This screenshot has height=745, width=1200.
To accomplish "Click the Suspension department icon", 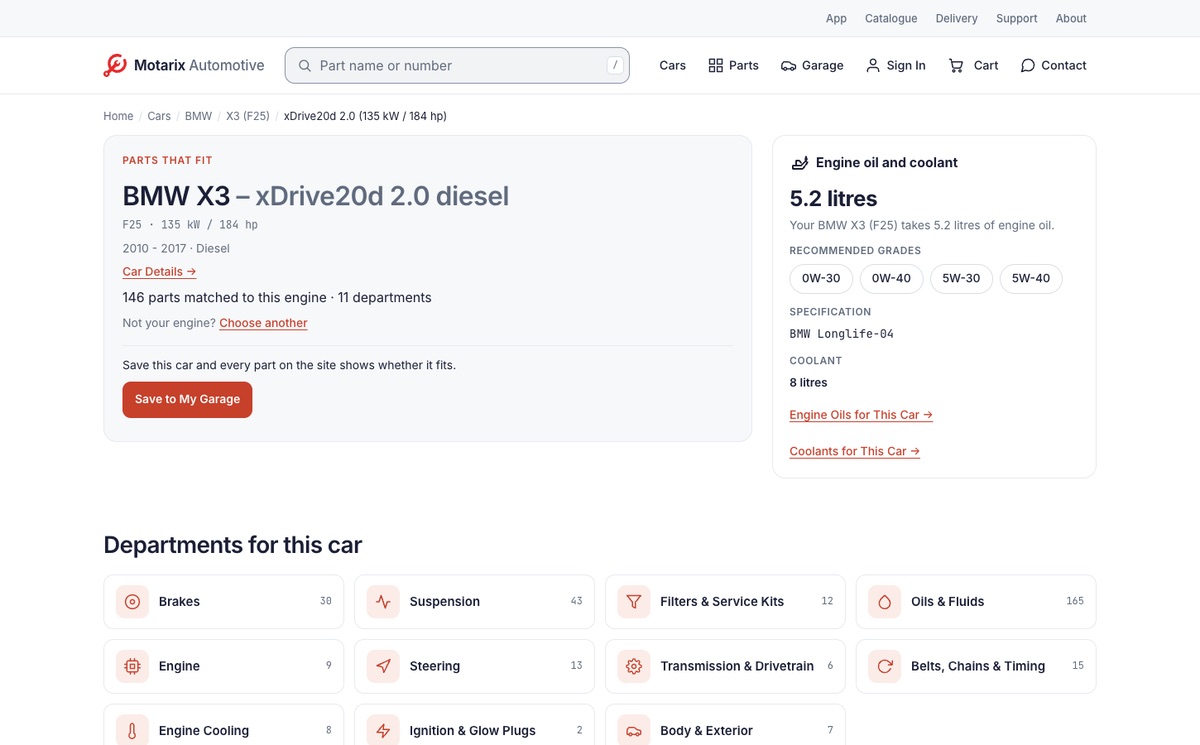I will (x=383, y=602).
